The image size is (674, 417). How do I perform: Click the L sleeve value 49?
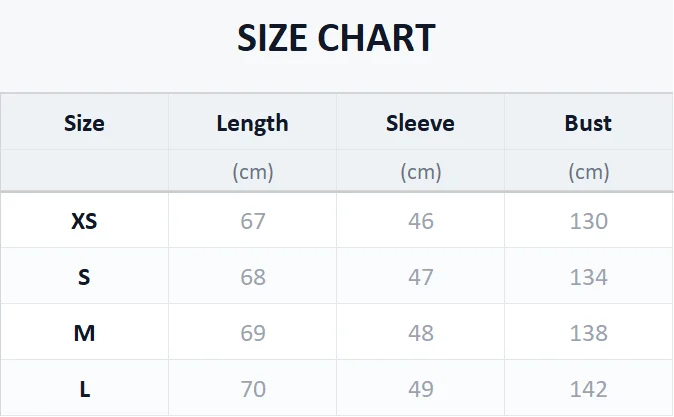[x=421, y=389]
